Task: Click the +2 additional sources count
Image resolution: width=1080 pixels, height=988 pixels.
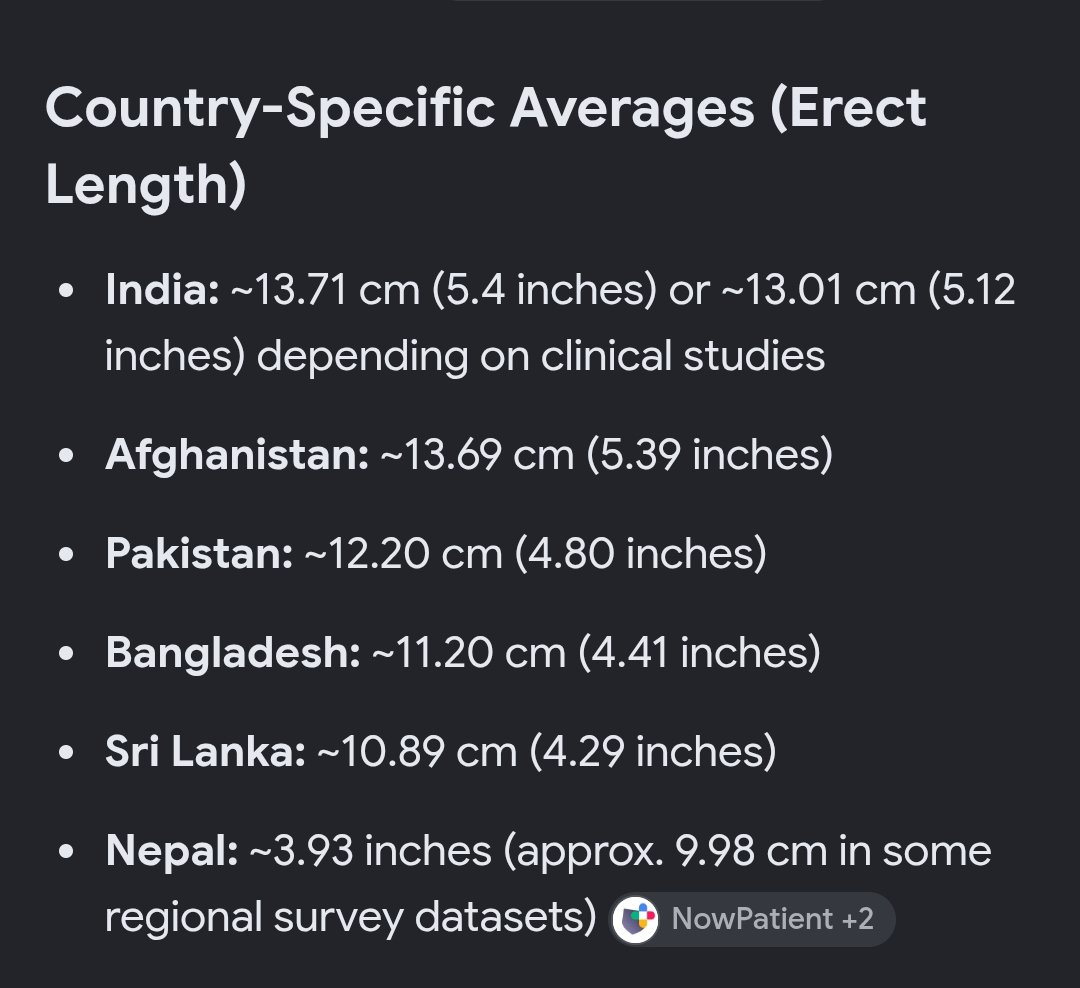Action: pos(858,919)
